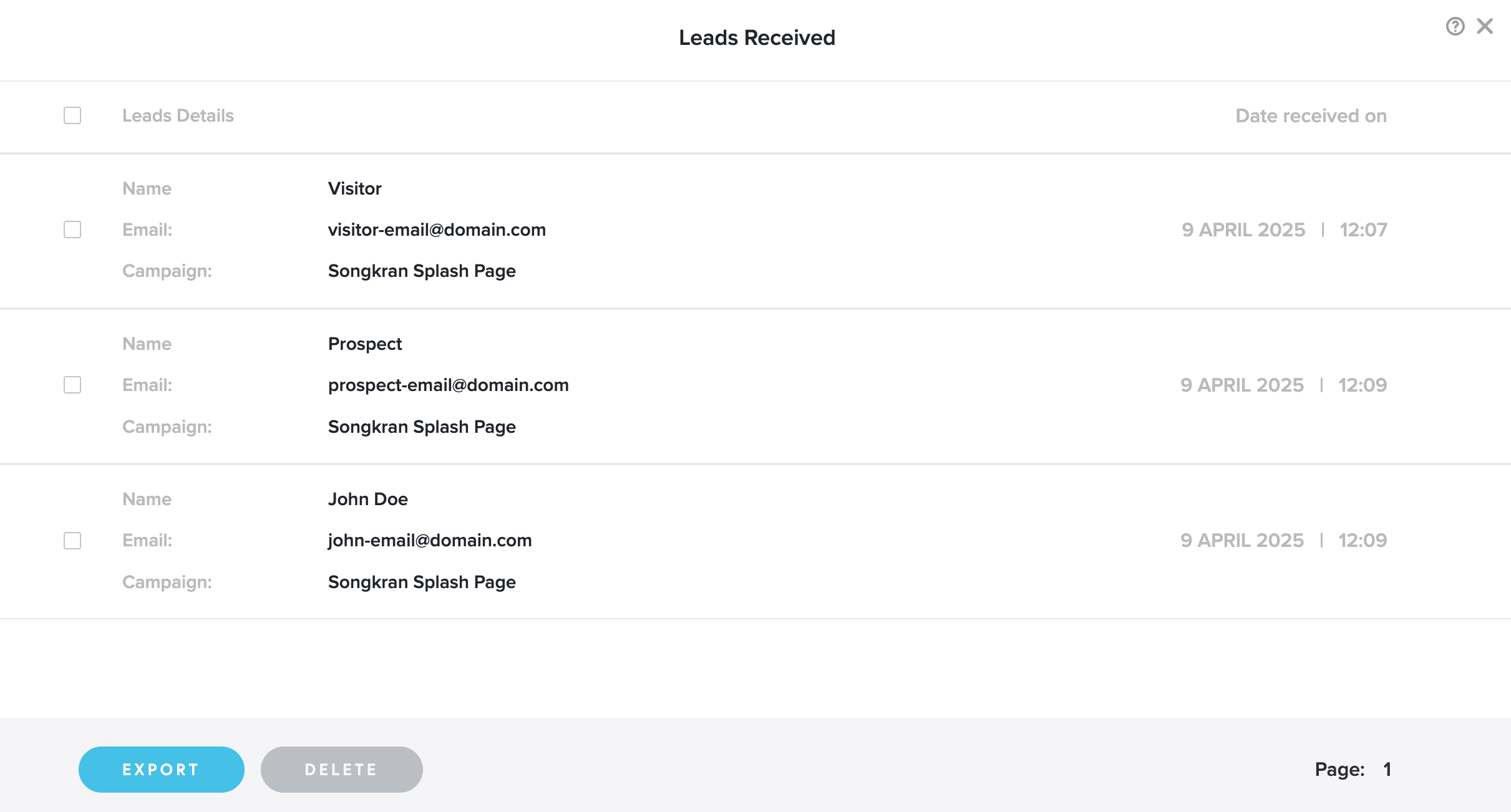
Task: Click Songkran Splash Page in John Doe row
Action: pyautogui.click(x=422, y=582)
